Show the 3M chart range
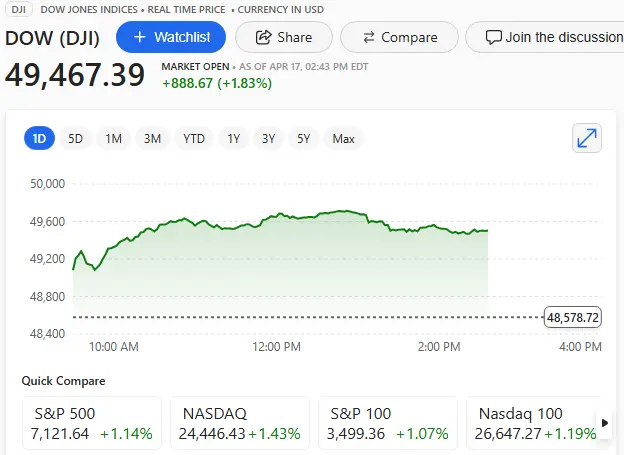Image resolution: width=624 pixels, height=455 pixels. coord(152,139)
